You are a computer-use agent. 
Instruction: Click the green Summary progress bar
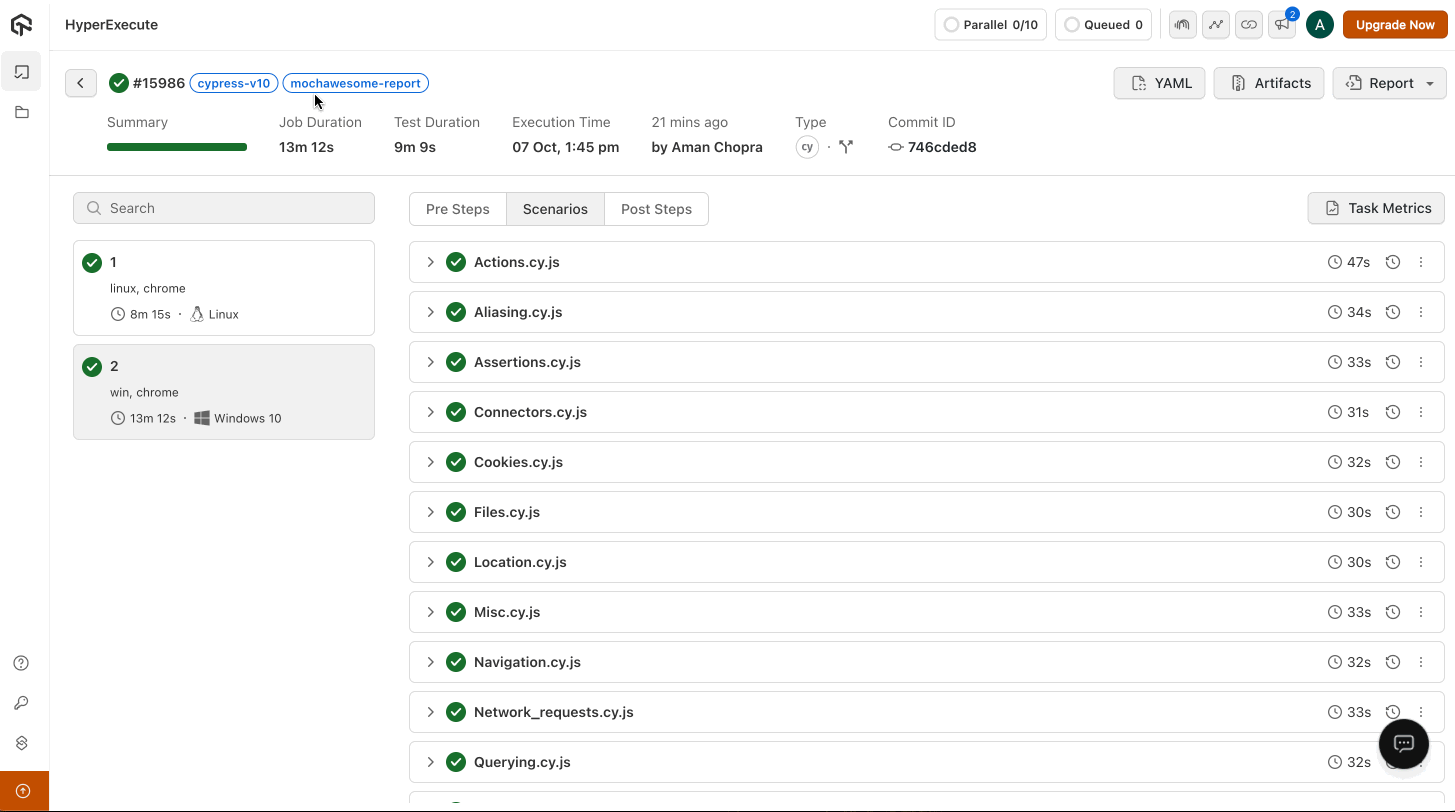pyautogui.click(x=177, y=147)
